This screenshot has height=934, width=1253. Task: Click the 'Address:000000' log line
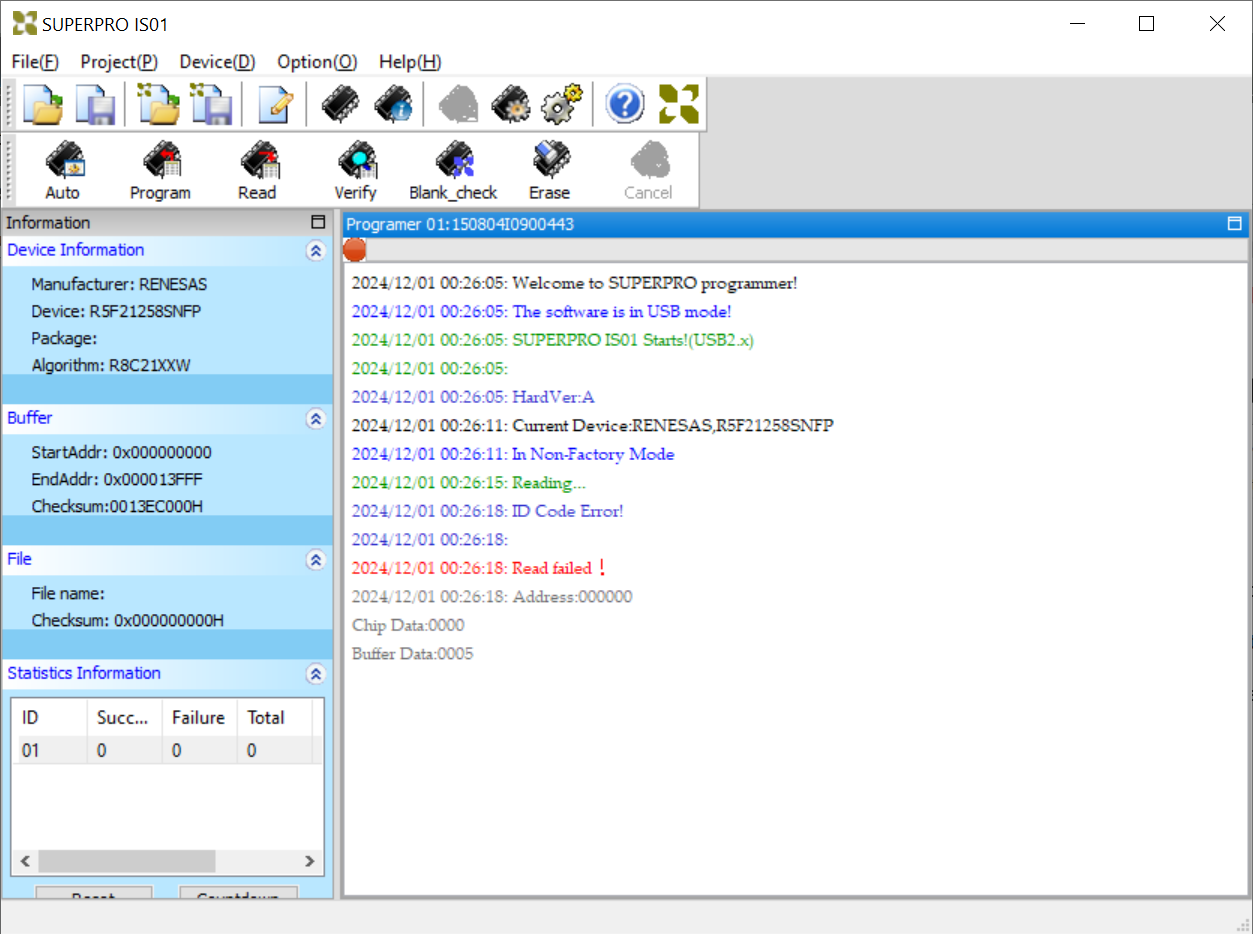[x=491, y=597]
